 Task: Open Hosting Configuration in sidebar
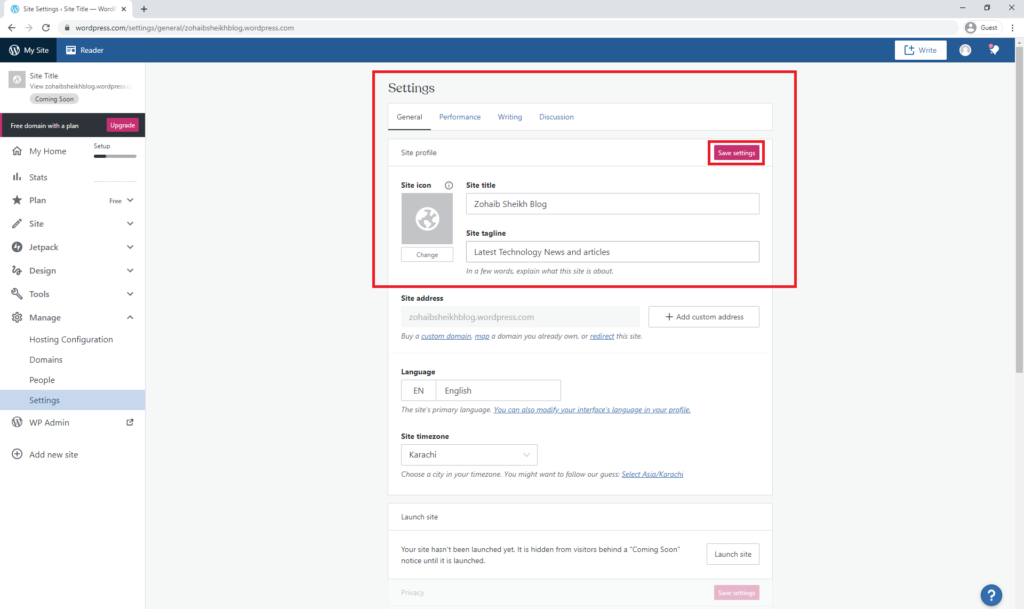(71, 339)
